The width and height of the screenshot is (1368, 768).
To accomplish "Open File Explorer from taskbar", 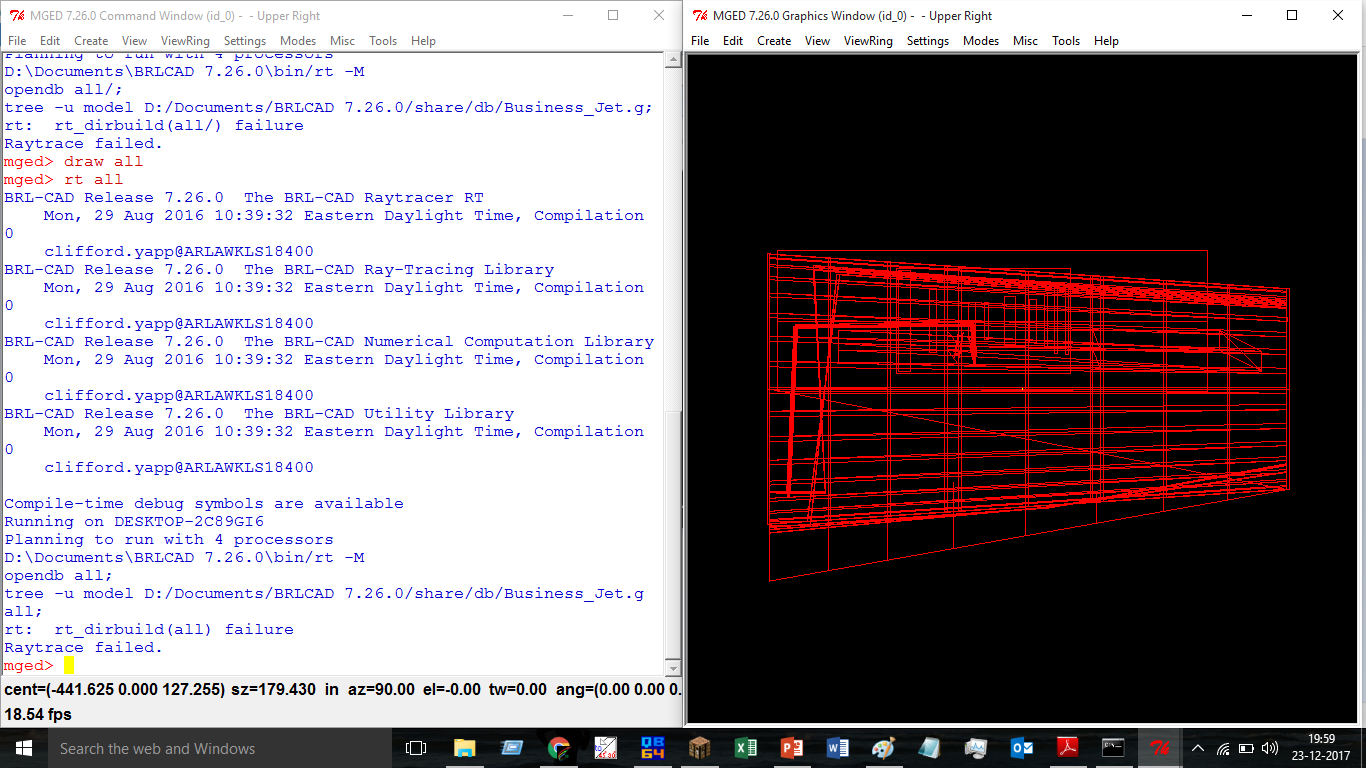I will click(x=464, y=748).
